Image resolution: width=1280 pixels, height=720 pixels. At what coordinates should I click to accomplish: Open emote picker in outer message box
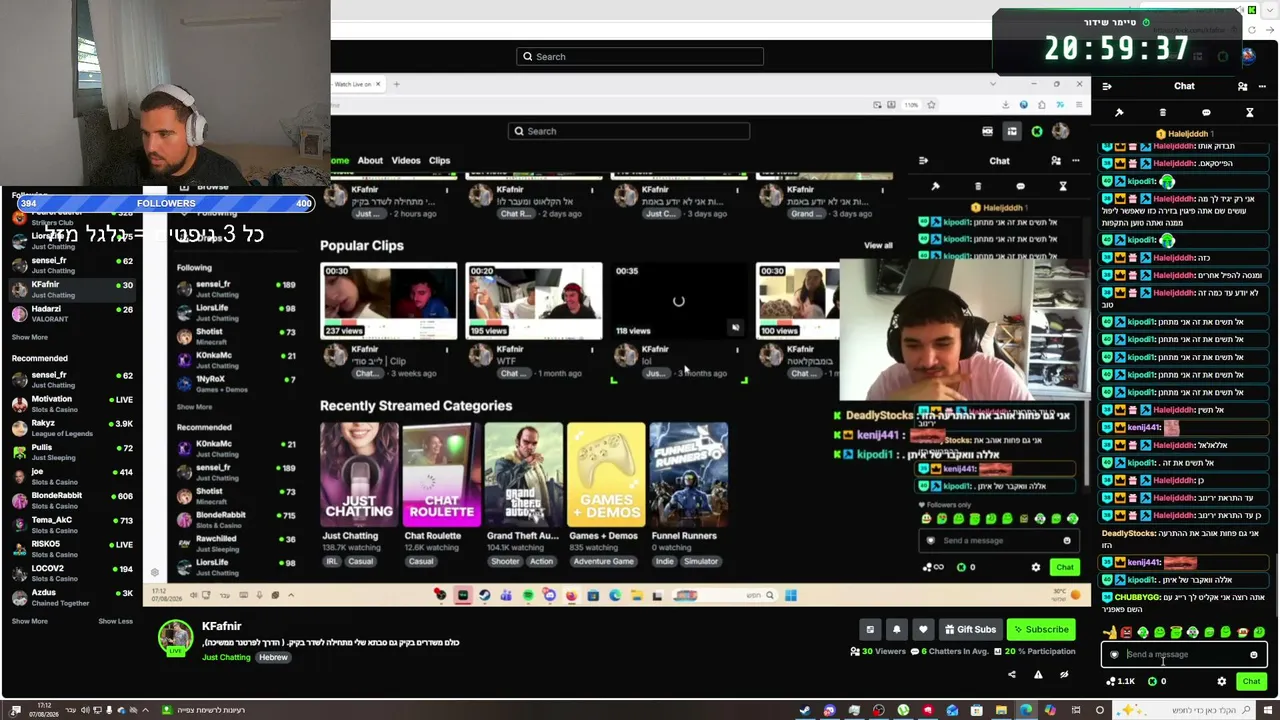[x=1253, y=655]
